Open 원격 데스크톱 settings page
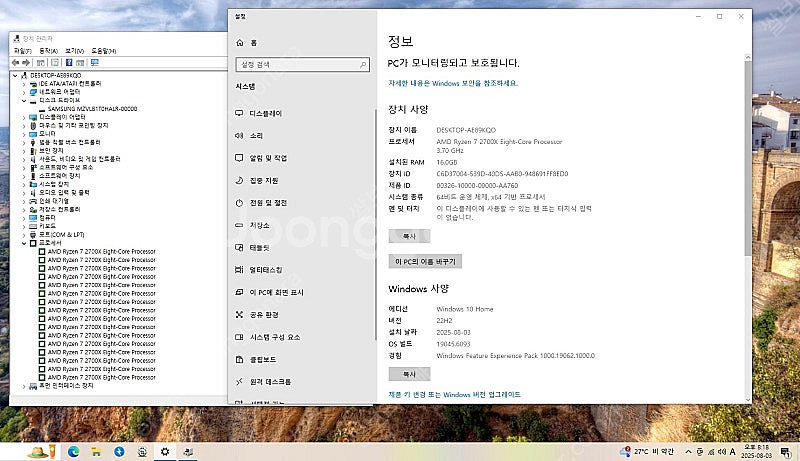Screen dimensions: 800x461 tap(301, 382)
